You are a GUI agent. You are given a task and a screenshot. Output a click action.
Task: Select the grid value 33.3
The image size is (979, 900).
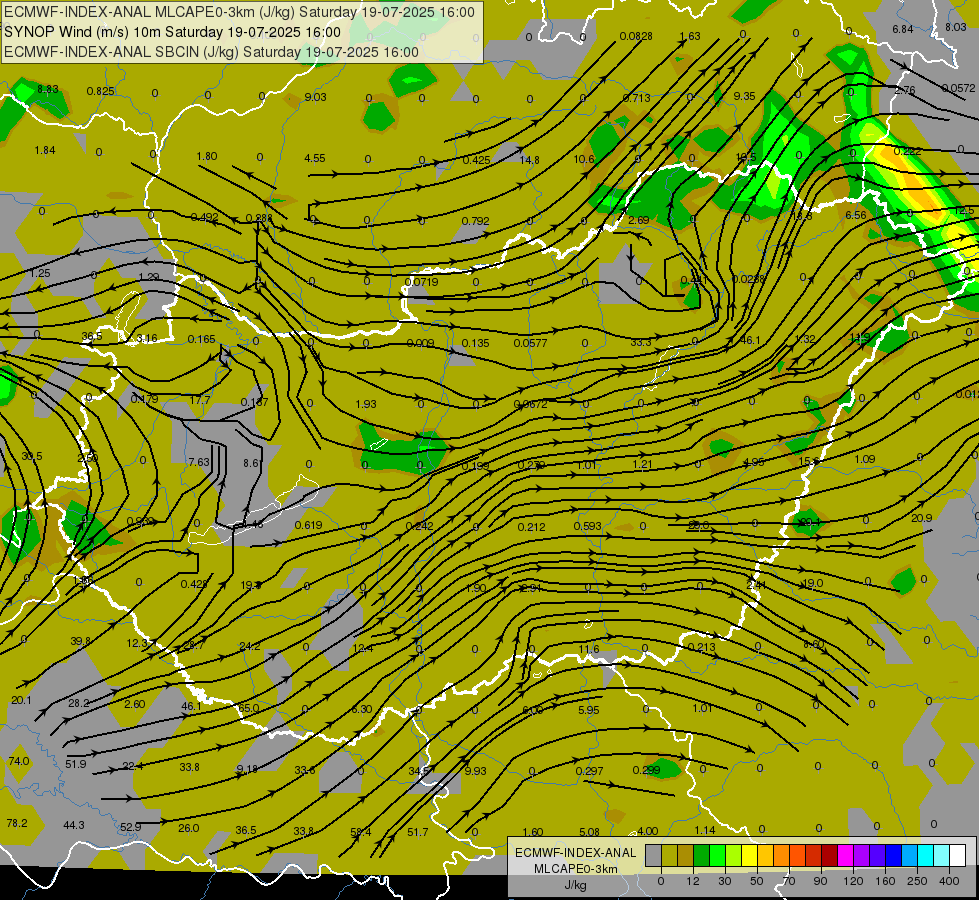click(x=641, y=342)
